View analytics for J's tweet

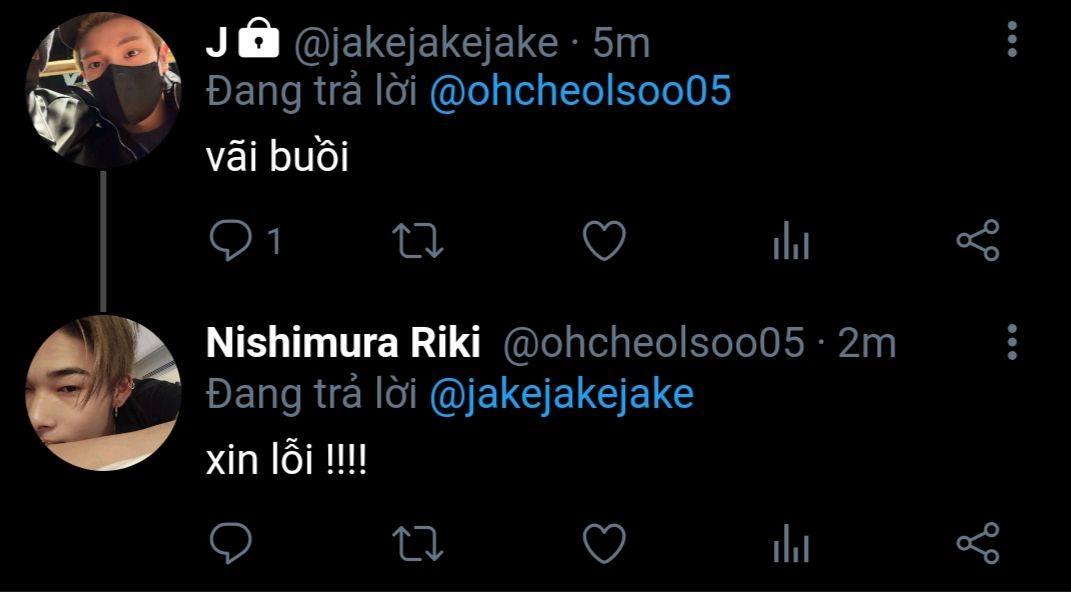[791, 241]
